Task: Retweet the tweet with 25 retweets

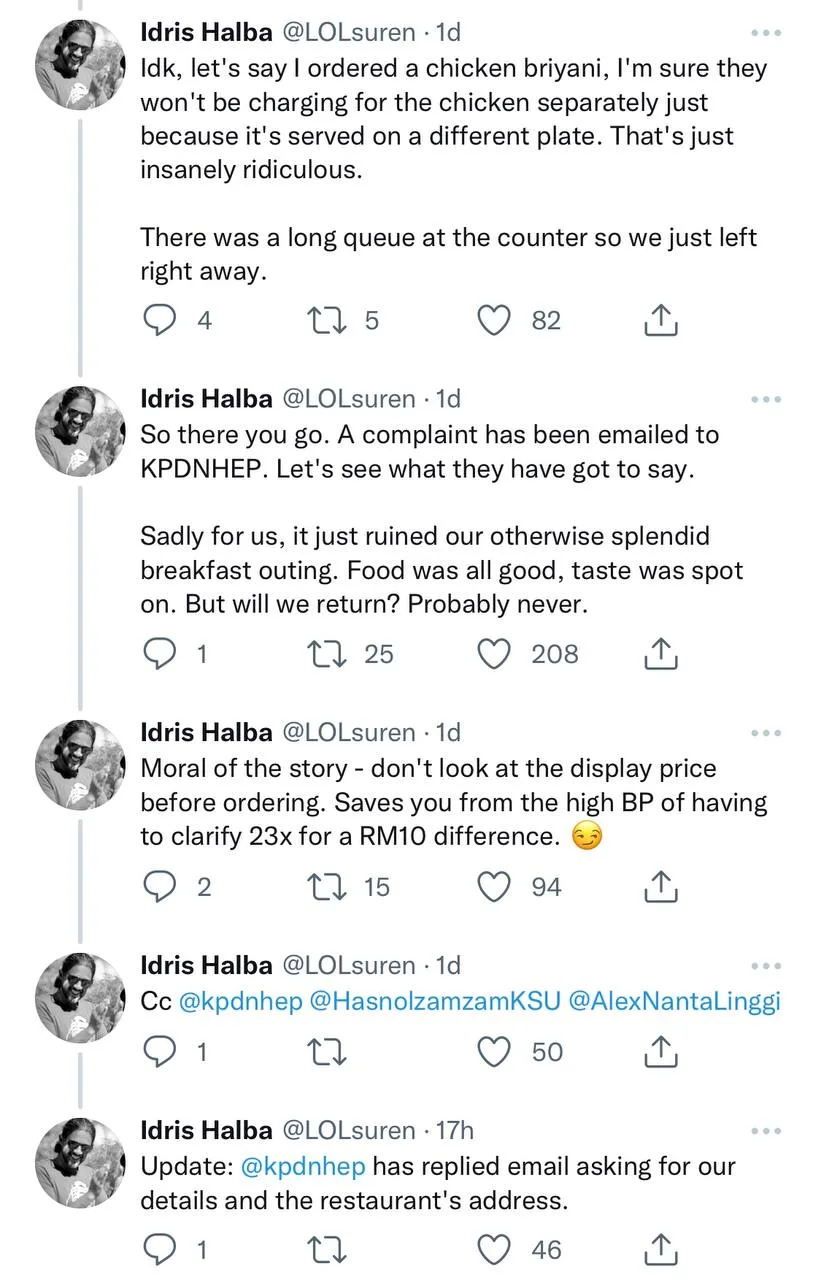Action: 323,654
